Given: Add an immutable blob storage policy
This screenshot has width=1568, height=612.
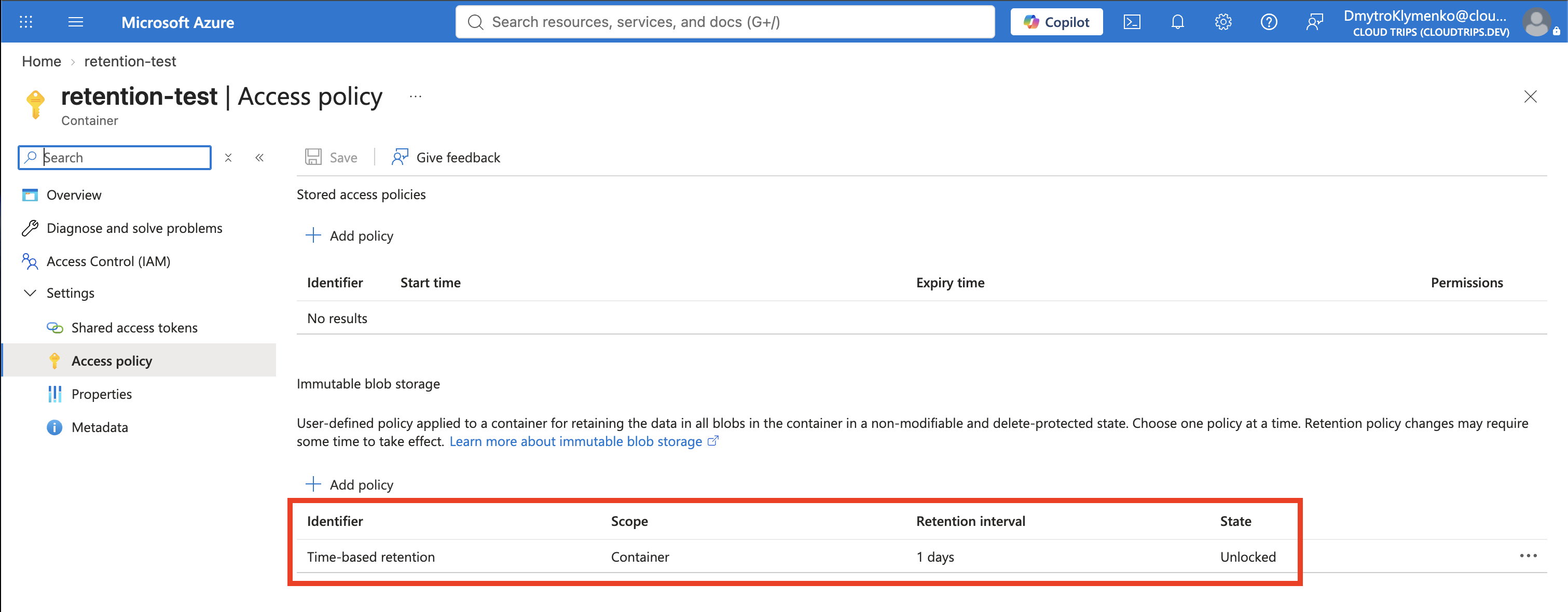Looking at the screenshot, I should [x=349, y=485].
